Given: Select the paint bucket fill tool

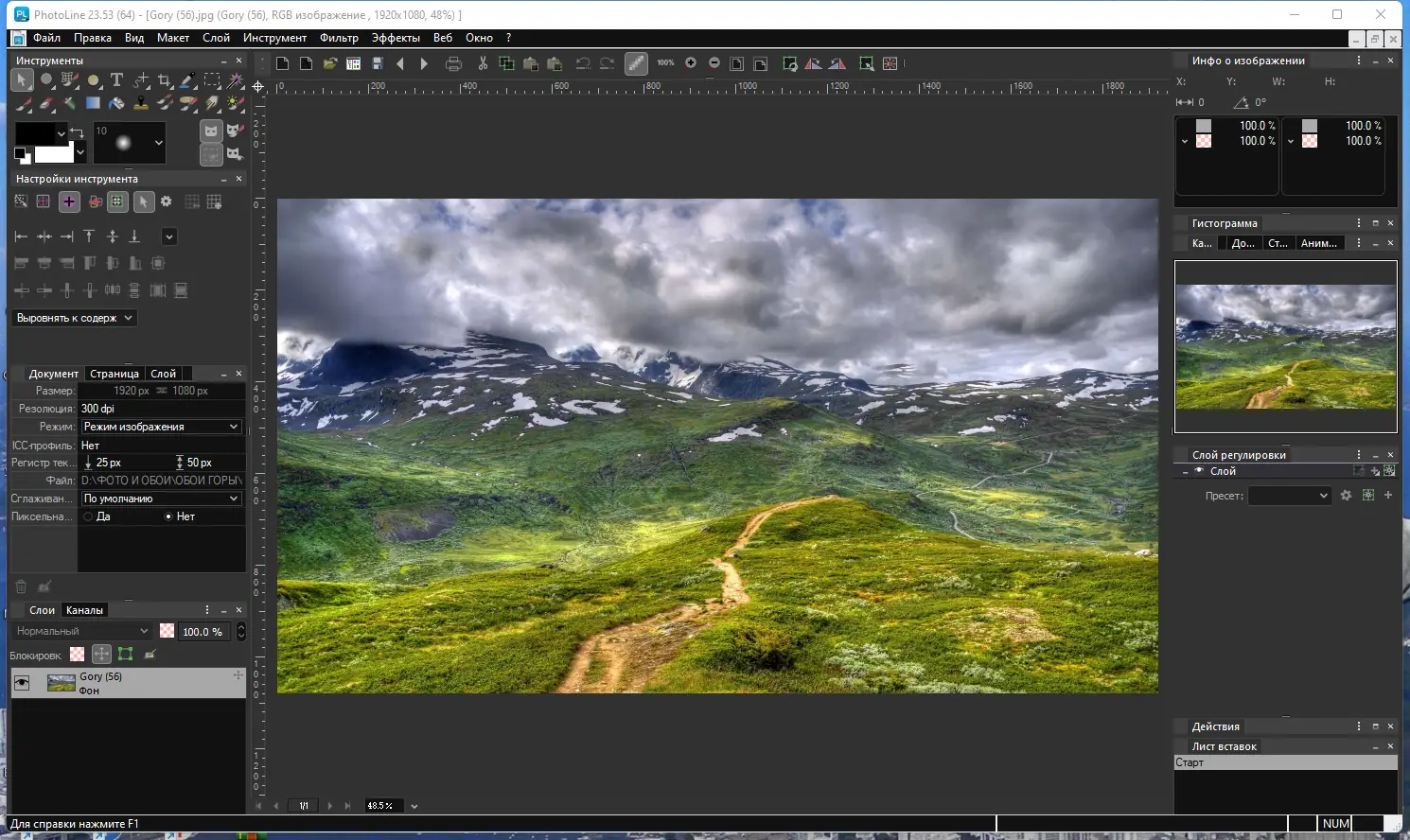Looking at the screenshot, I should click(116, 103).
